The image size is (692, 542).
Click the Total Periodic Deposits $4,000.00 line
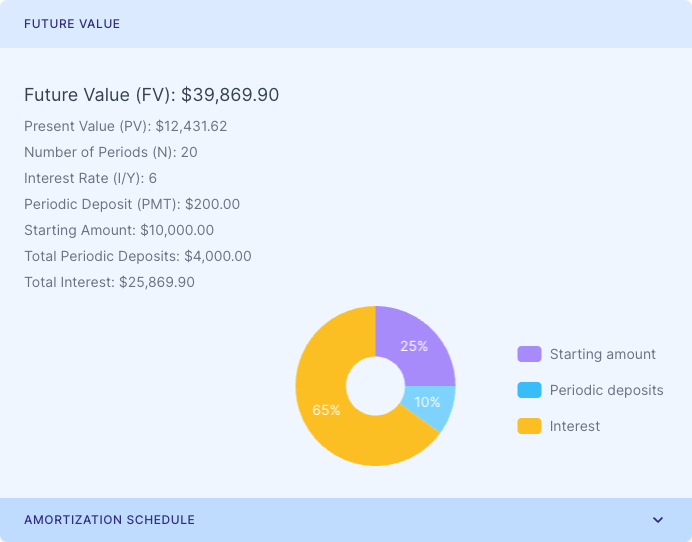pos(138,256)
